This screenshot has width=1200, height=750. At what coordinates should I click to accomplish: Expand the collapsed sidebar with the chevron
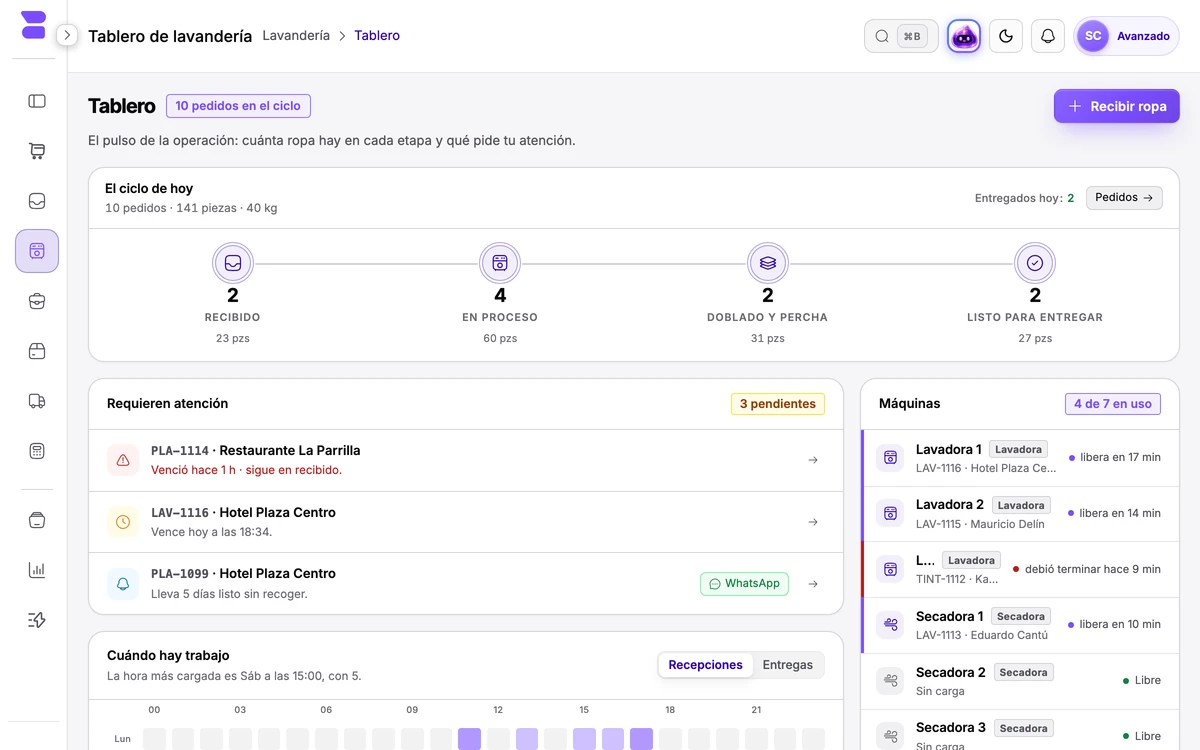67,35
